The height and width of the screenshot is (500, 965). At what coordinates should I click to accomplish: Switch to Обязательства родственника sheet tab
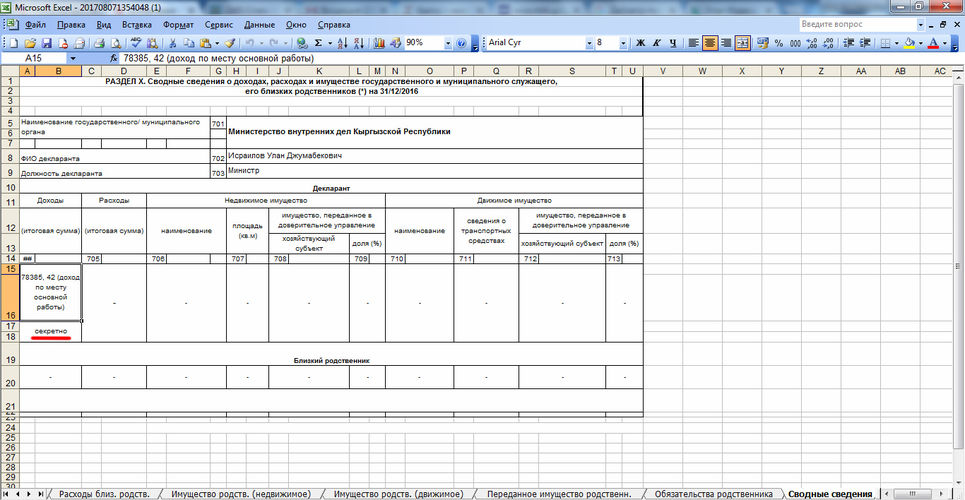[x=713, y=494]
